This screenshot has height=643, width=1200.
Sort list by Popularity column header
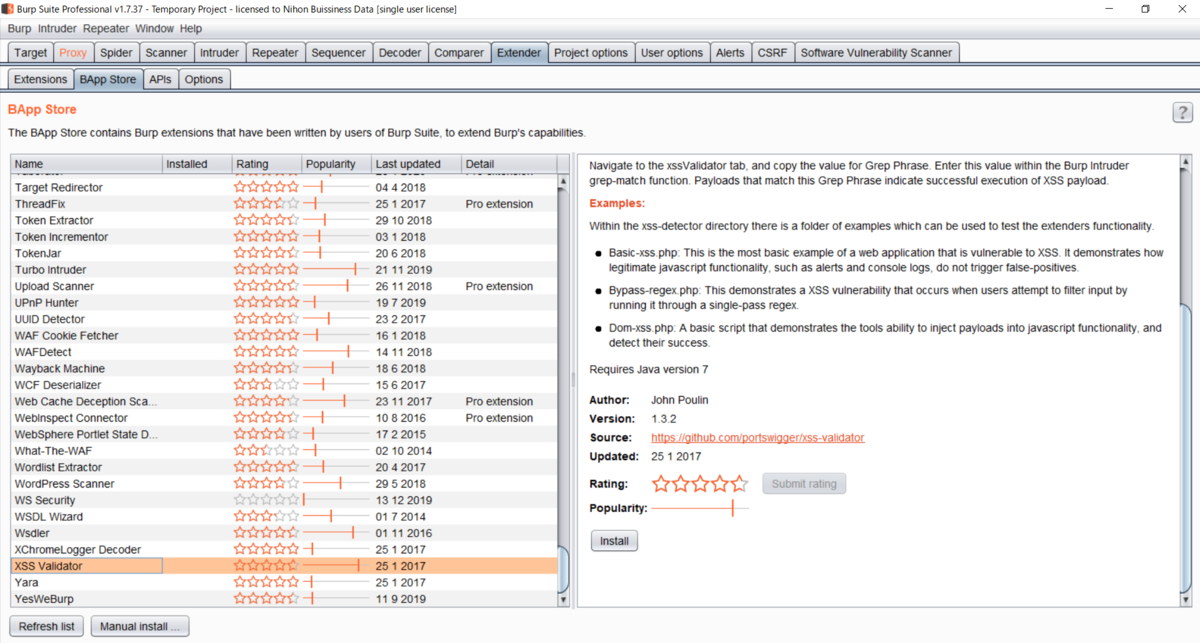coord(337,164)
